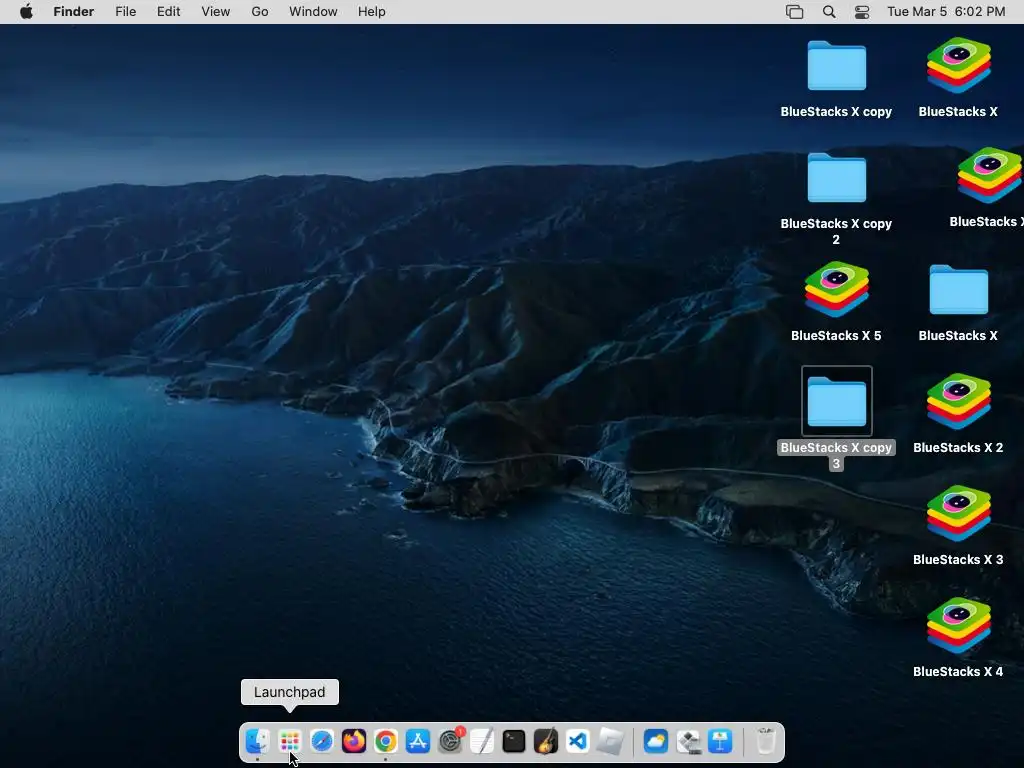This screenshot has height=768, width=1024.
Task: Open Terminal from the Dock
Action: [514, 741]
